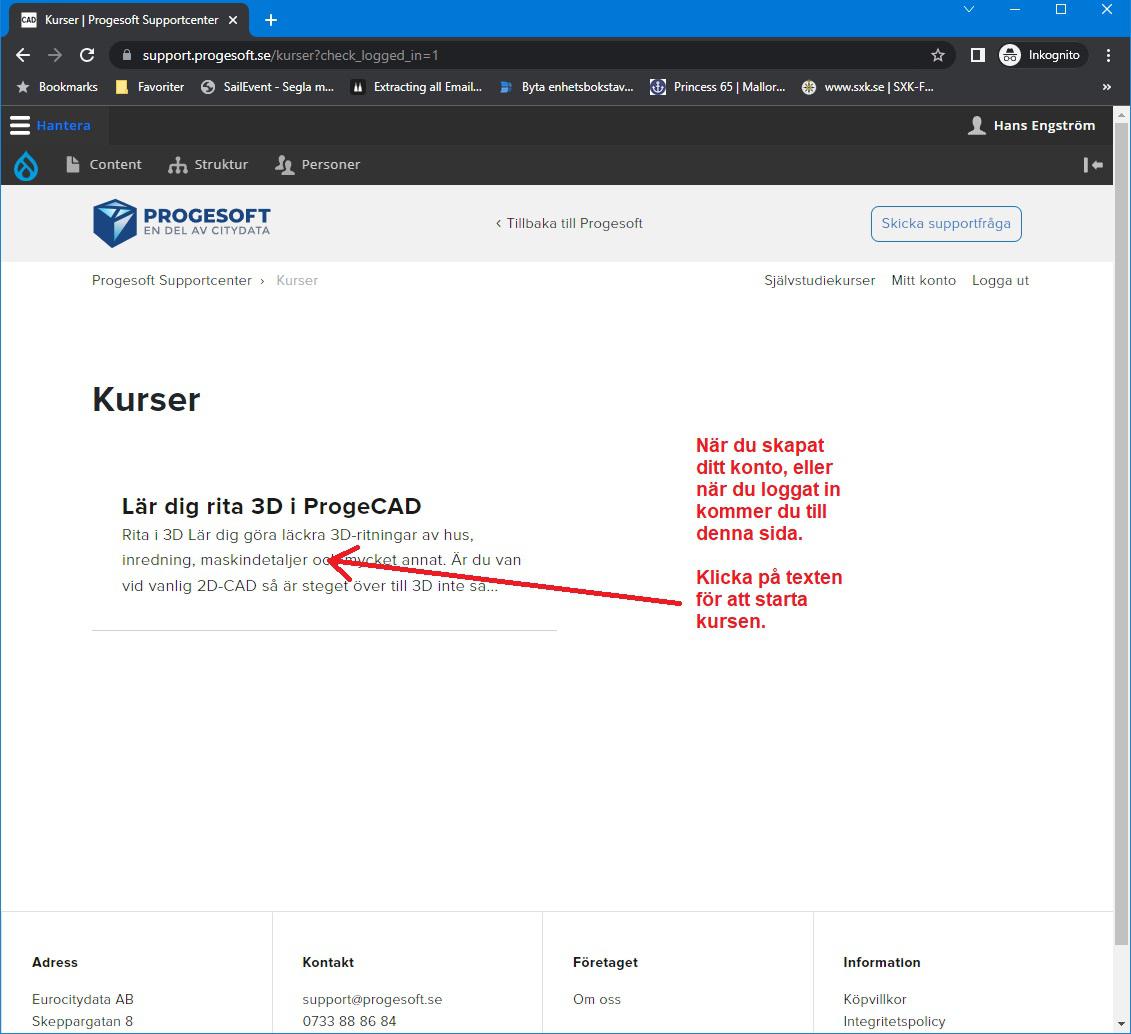Open the Bookmarks bookmark

coord(57,87)
